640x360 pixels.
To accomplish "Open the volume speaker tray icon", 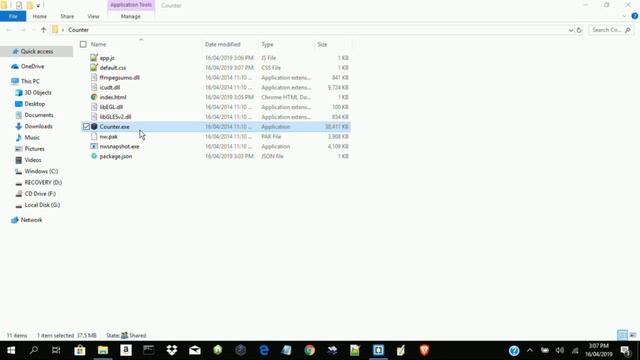I will pyautogui.click(x=560, y=350).
